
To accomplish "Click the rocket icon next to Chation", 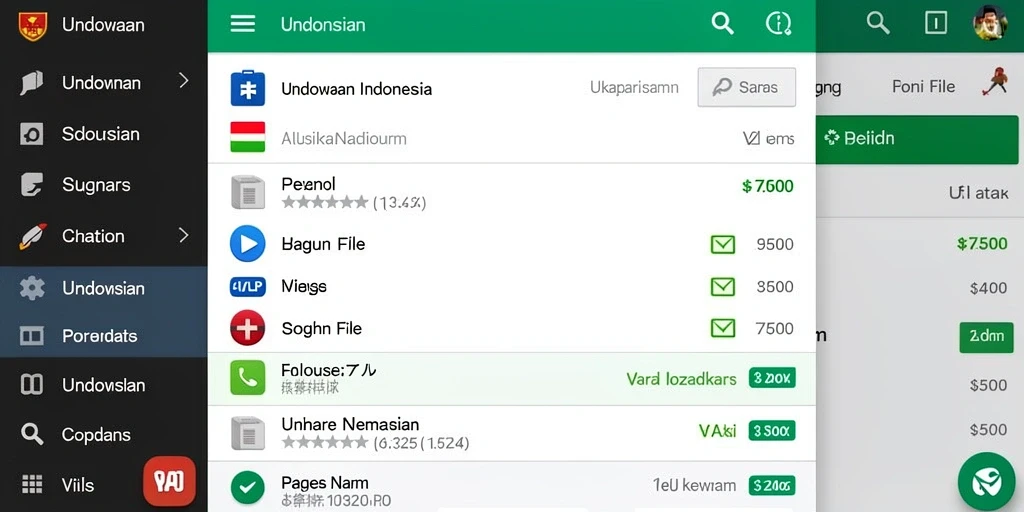I will click(x=32, y=236).
